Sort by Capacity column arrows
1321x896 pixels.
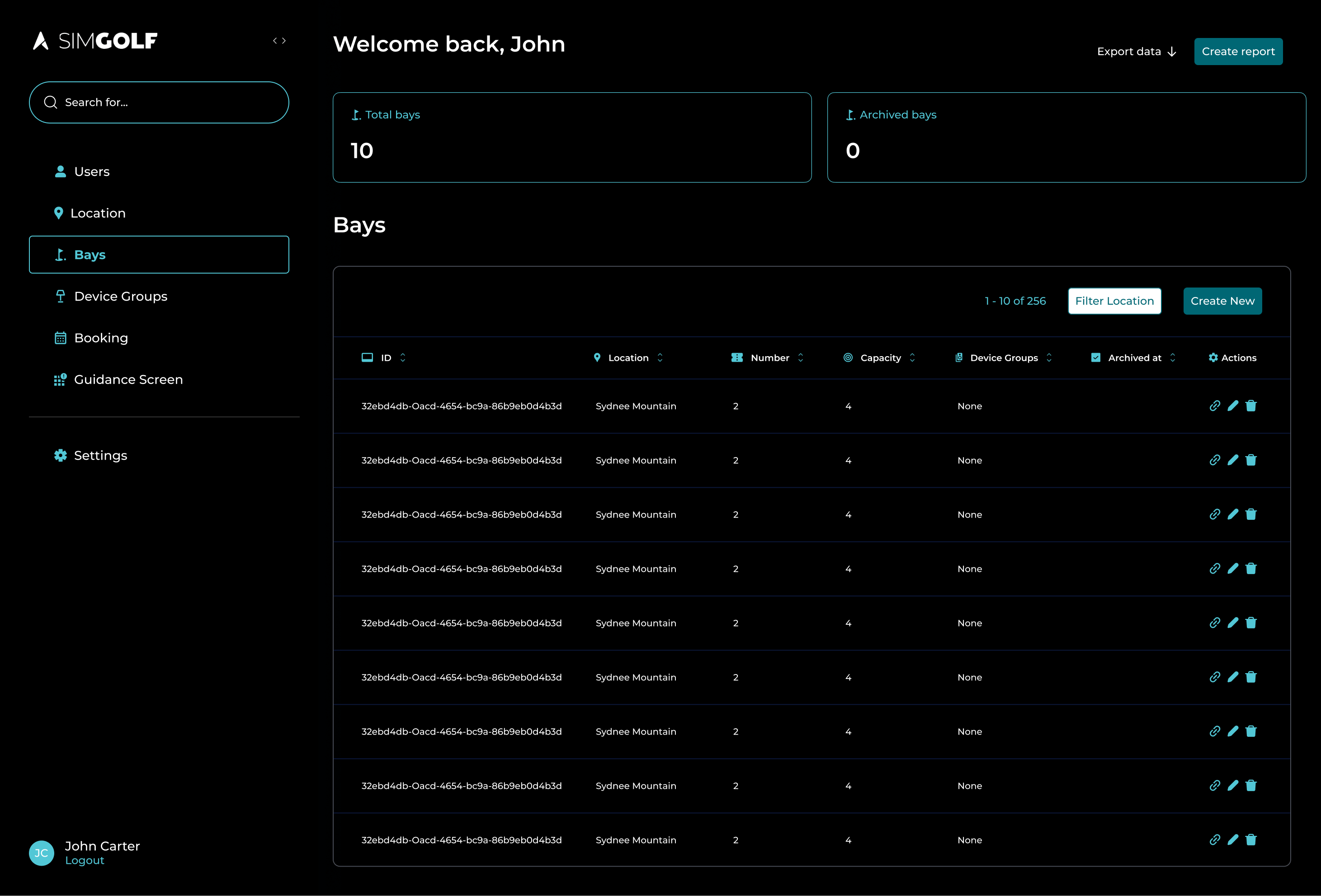[912, 358]
